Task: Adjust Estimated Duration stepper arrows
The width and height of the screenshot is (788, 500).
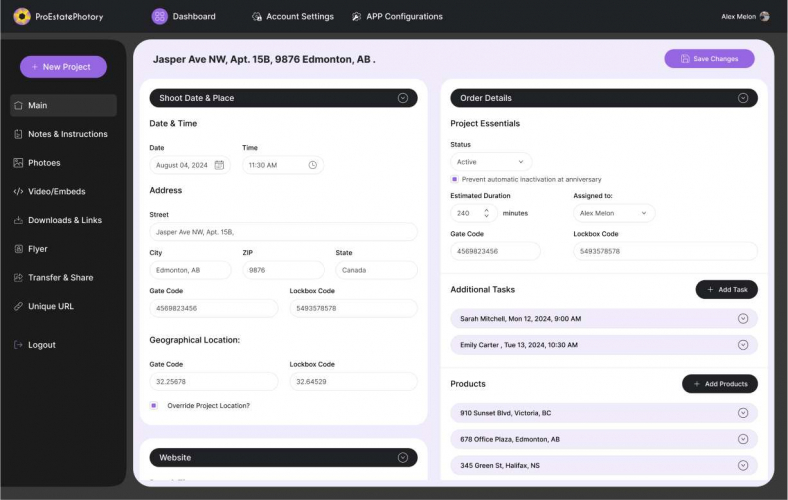Action: click(x=486, y=213)
